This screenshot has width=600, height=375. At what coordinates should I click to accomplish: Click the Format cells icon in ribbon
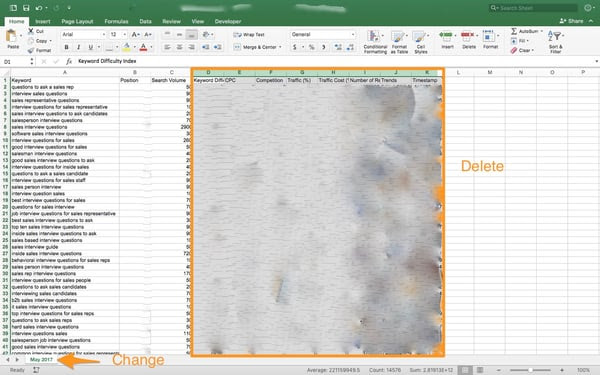coord(489,37)
